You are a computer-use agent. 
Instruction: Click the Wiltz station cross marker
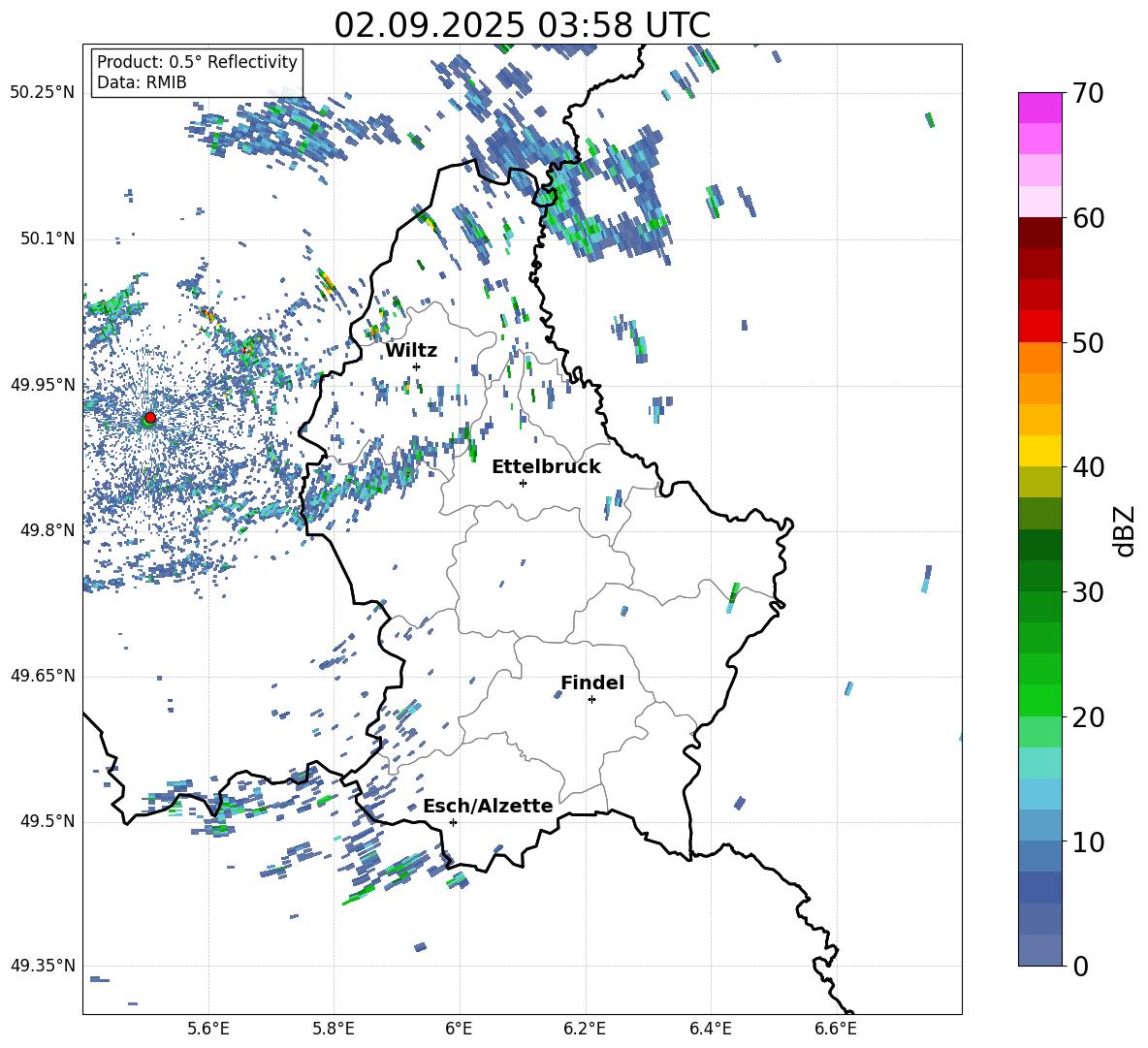pyautogui.click(x=417, y=366)
